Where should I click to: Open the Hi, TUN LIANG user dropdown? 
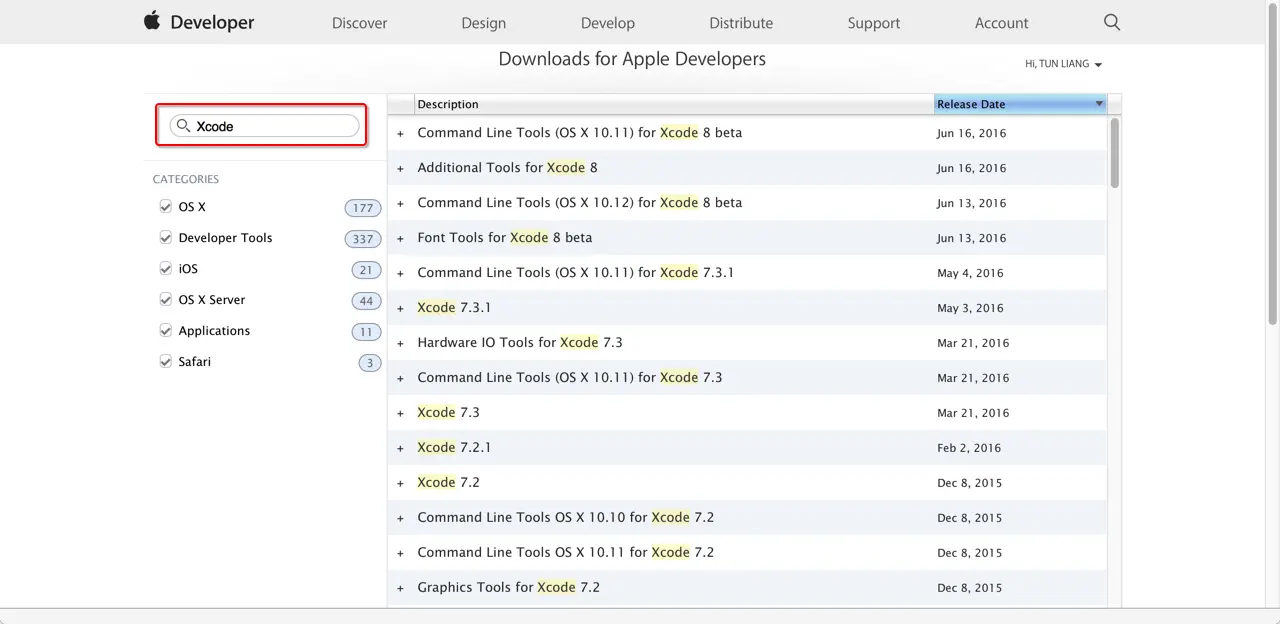click(x=1063, y=64)
